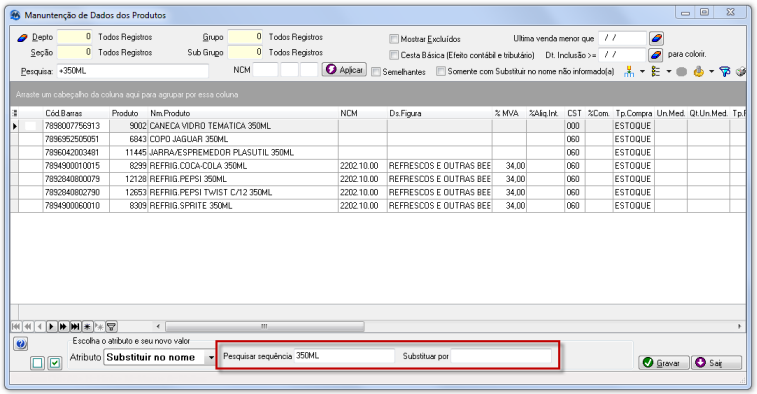
Task: Click the go-to-bookmark navigator button
Action: pyautogui.click(x=98, y=327)
